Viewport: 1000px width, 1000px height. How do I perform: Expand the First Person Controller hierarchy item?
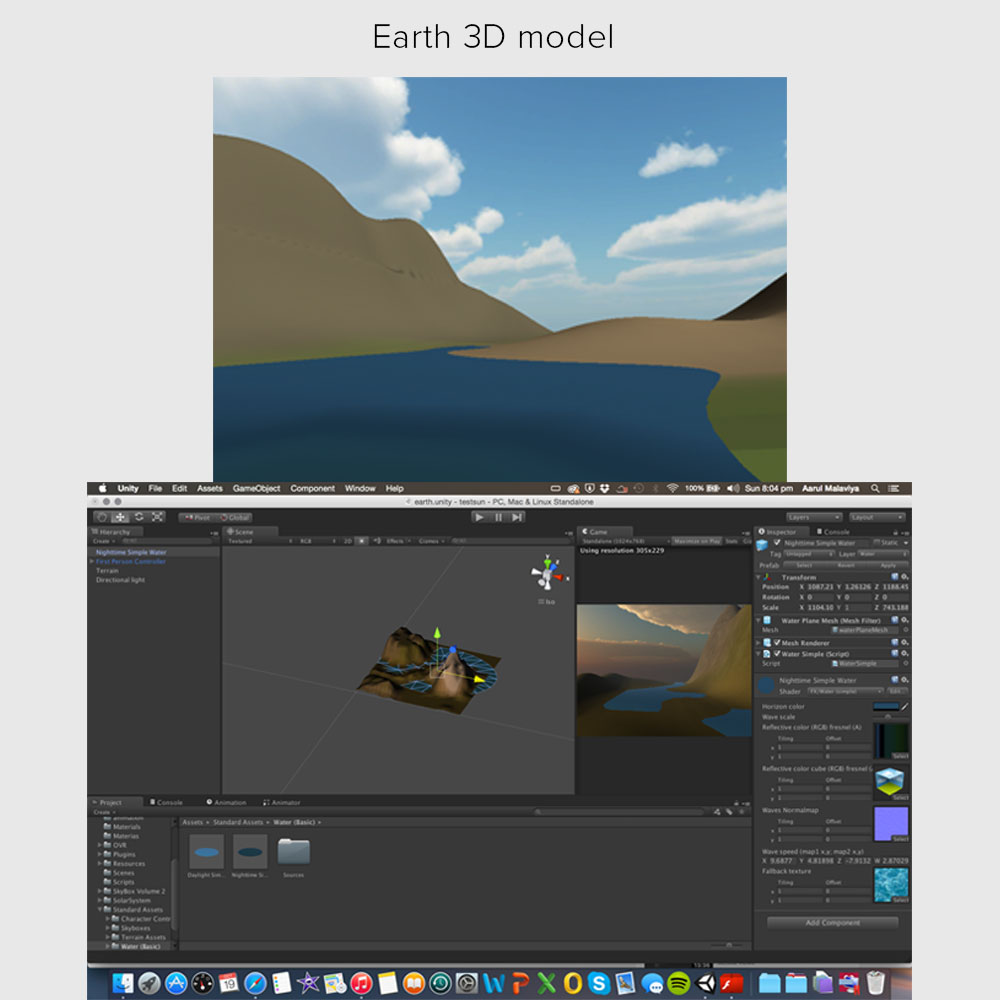(x=92, y=561)
